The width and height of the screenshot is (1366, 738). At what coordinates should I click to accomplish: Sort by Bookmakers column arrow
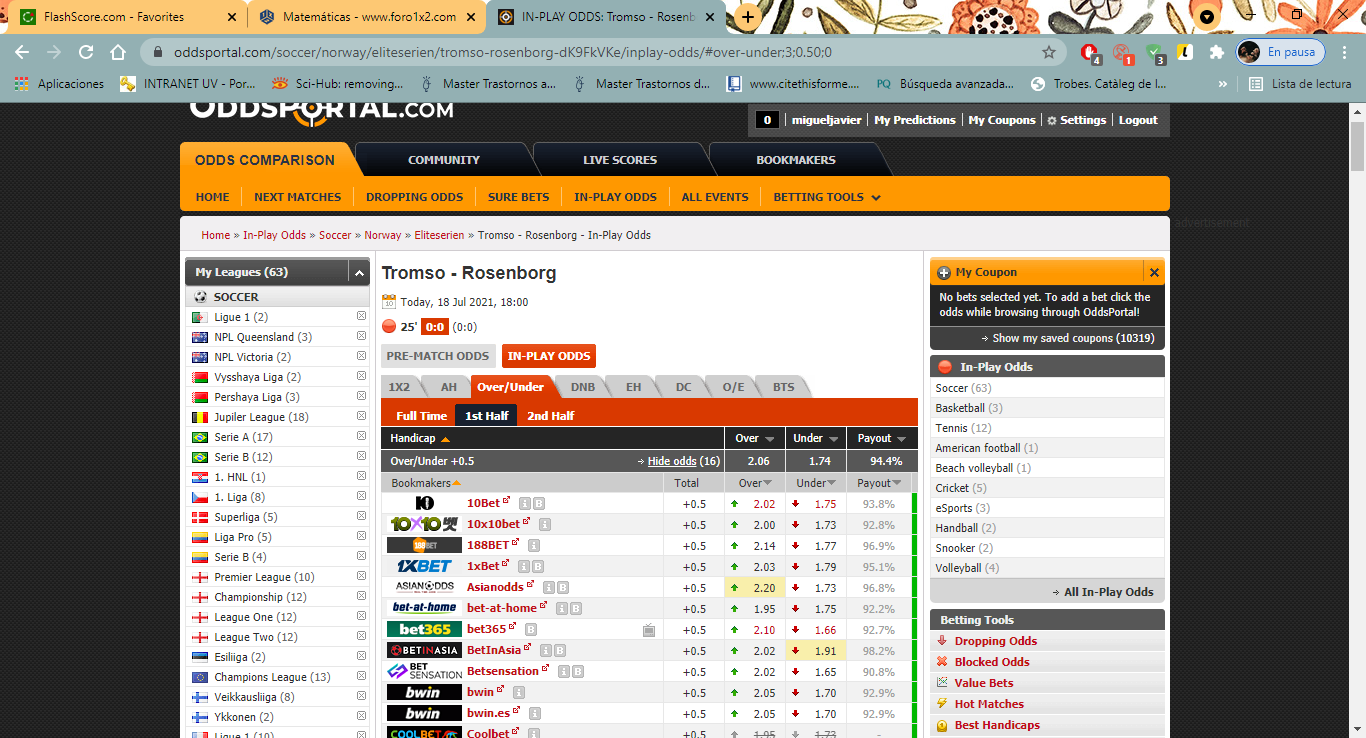(x=457, y=483)
